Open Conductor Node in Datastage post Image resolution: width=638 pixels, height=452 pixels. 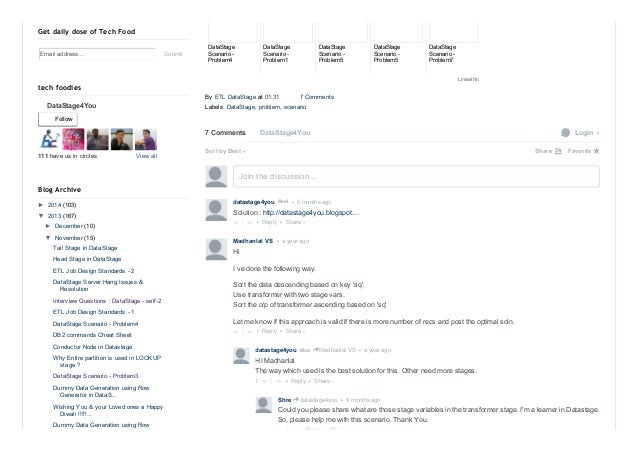[x=92, y=347]
